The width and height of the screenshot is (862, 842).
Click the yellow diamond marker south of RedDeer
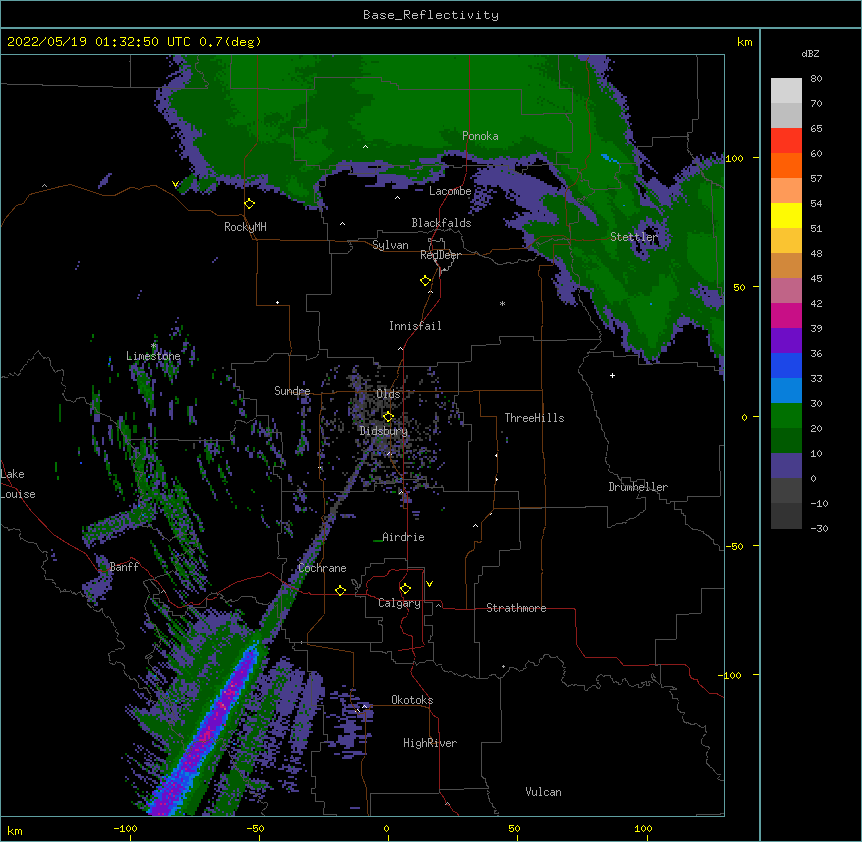426,281
